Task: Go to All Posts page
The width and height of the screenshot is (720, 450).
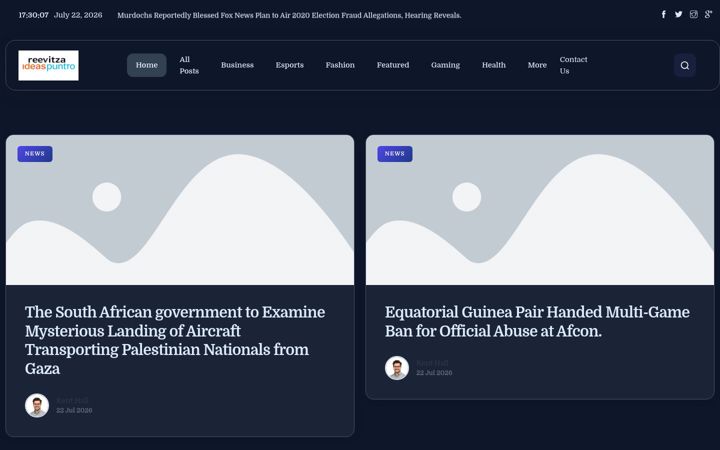Action: tap(189, 65)
